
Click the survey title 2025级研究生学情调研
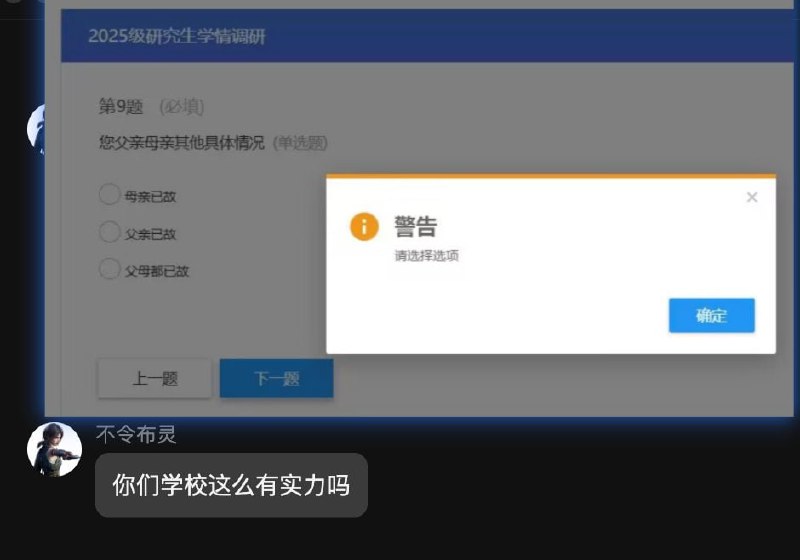[177, 36]
